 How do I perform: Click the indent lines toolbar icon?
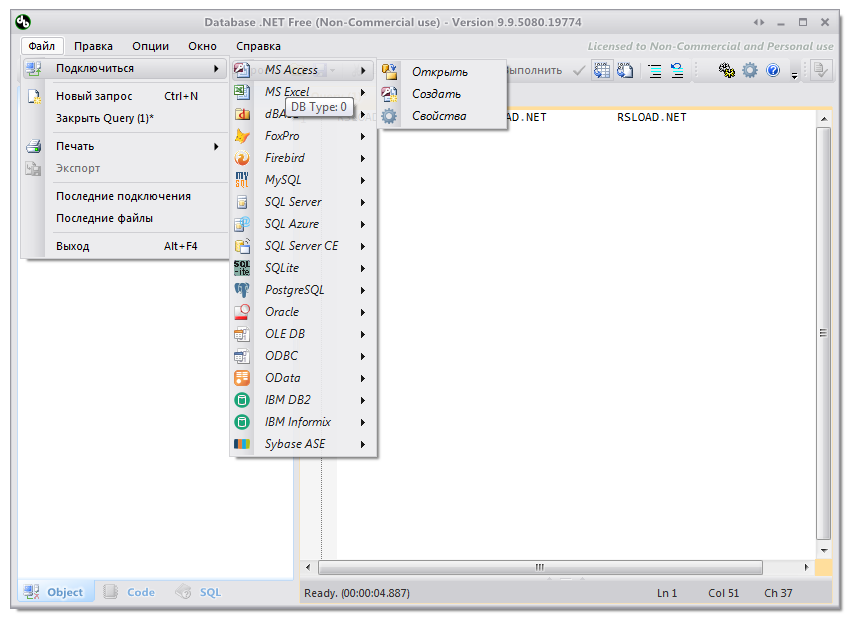[655, 70]
